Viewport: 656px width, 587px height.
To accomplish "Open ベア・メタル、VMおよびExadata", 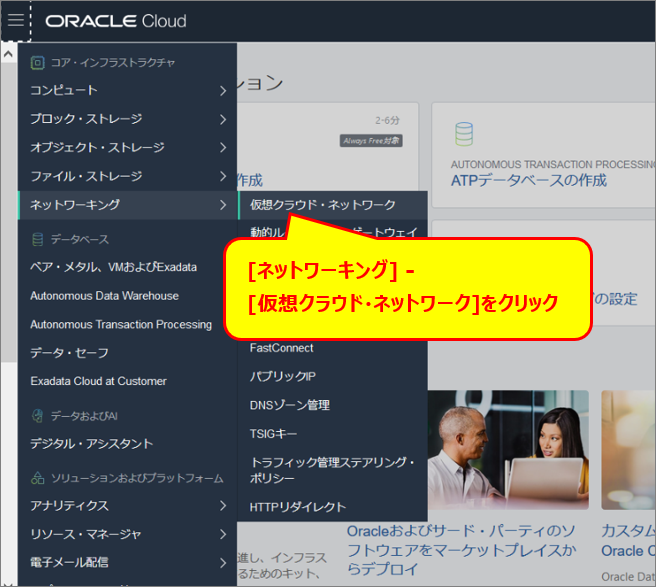I will point(113,267).
